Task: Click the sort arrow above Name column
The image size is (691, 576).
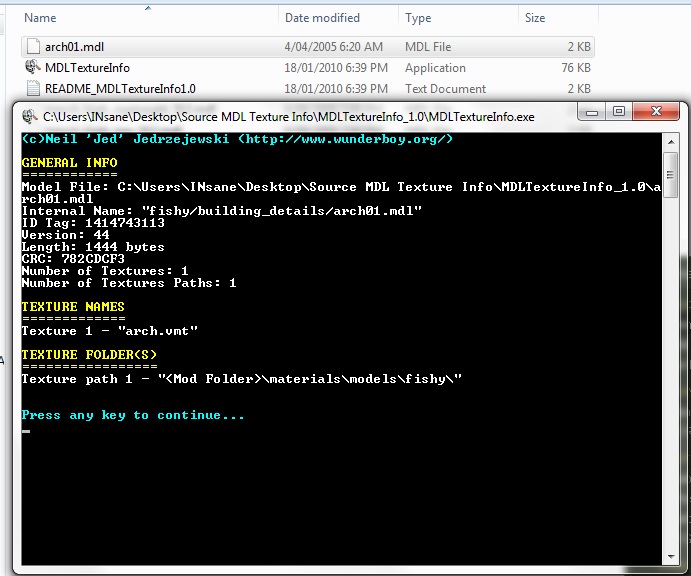Action: tap(148, 8)
